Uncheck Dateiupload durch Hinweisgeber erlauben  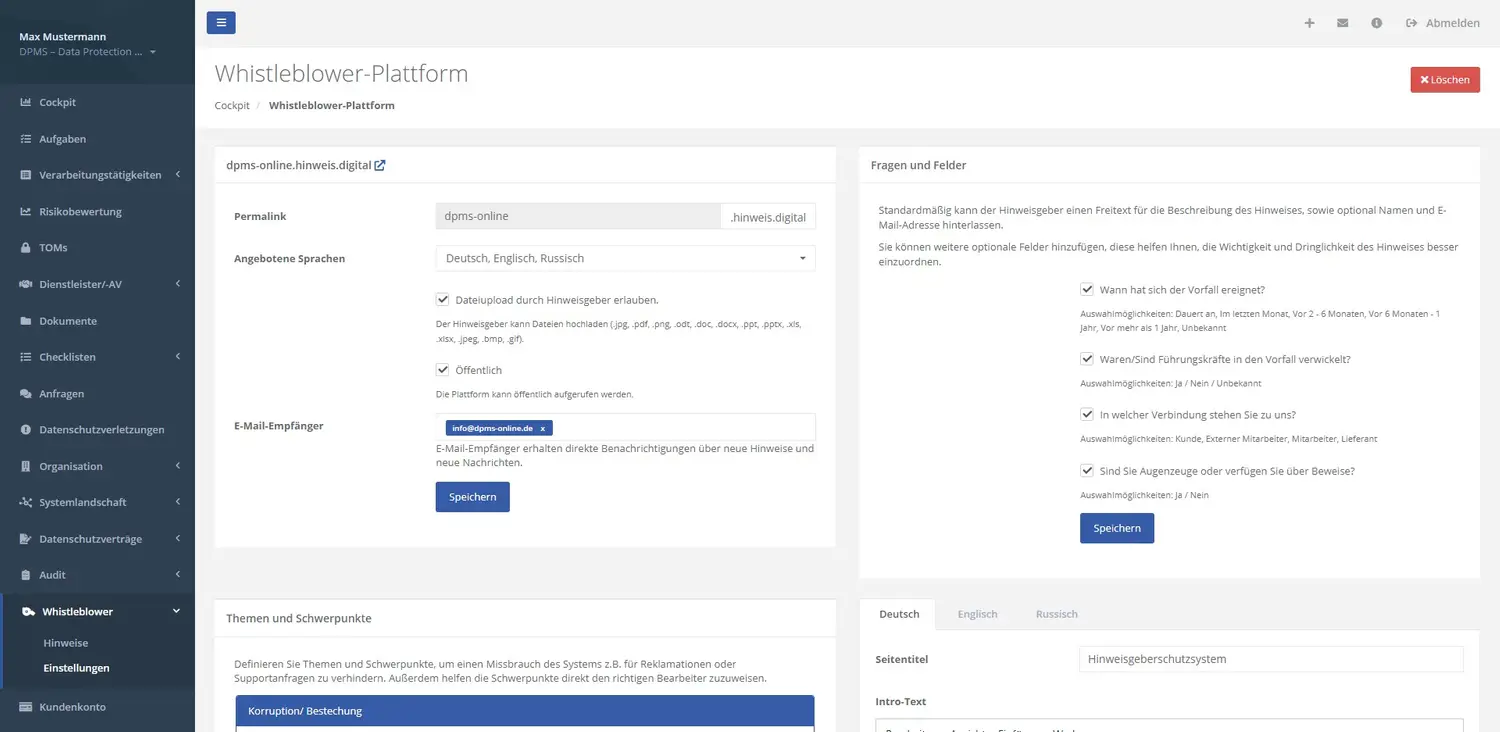pos(442,299)
